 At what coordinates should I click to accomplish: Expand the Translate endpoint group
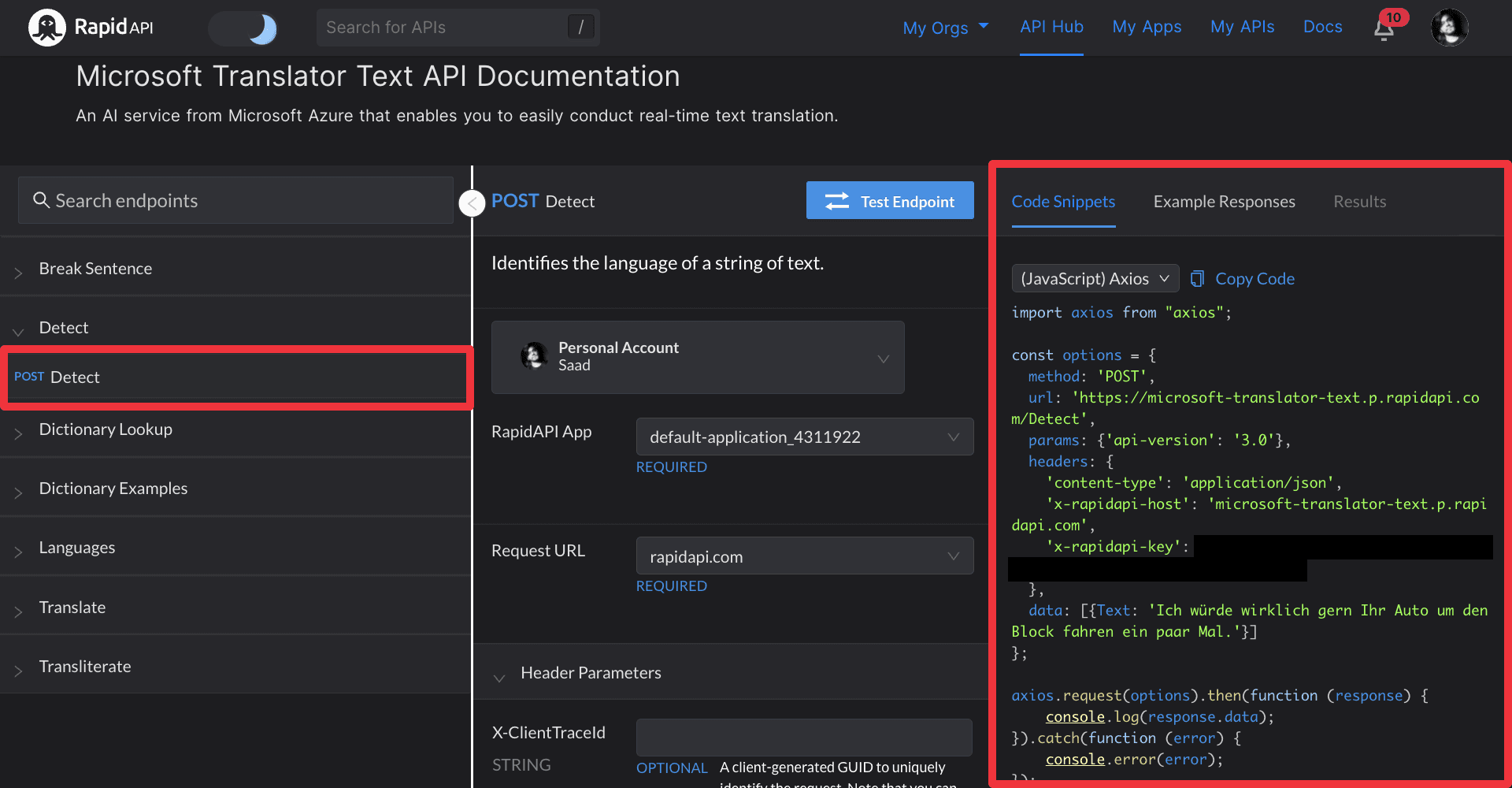point(235,608)
